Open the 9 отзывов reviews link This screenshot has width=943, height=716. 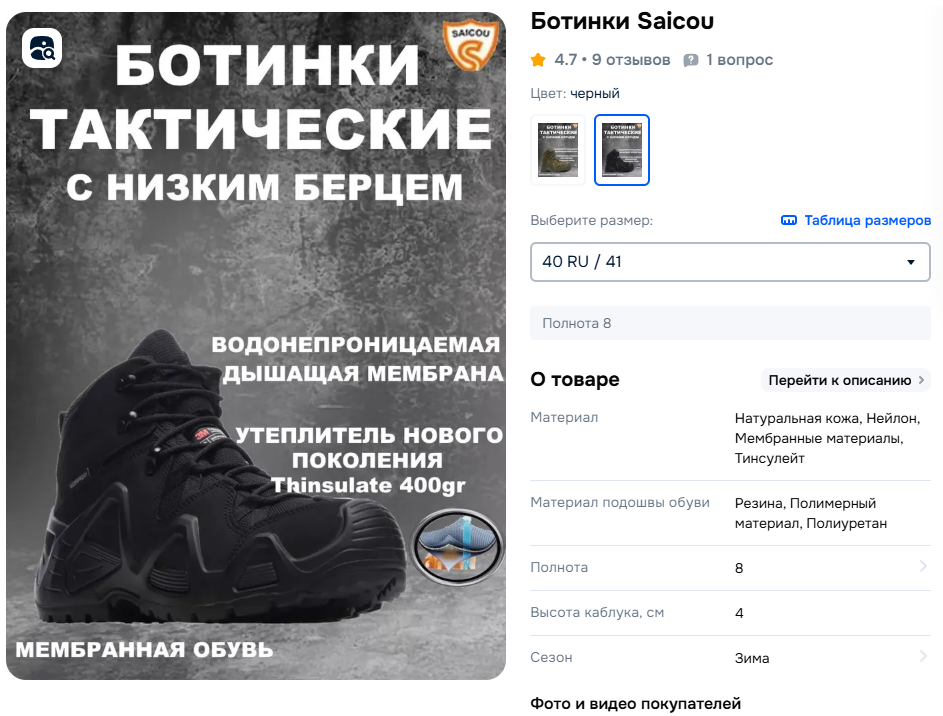(x=630, y=60)
